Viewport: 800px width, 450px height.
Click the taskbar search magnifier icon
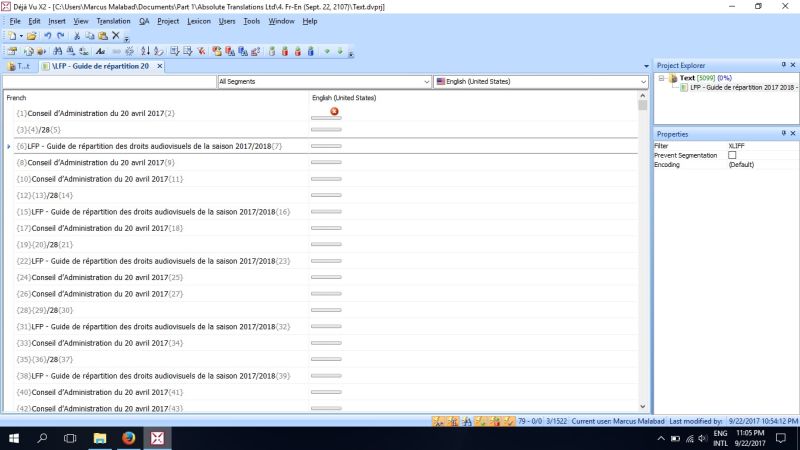(x=42, y=438)
